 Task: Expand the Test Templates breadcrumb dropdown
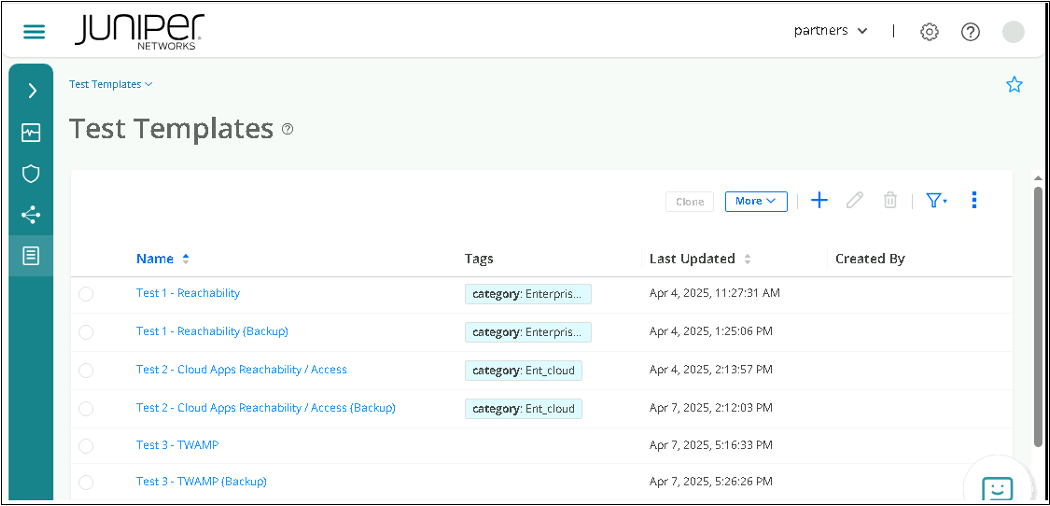111,84
